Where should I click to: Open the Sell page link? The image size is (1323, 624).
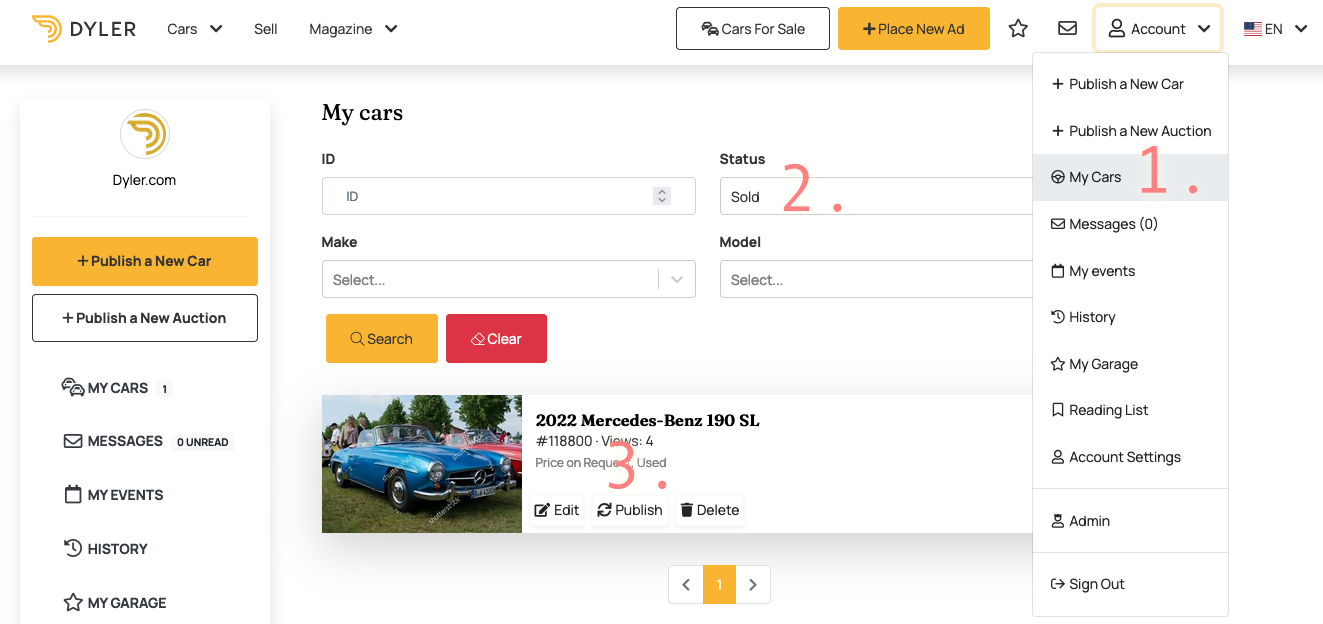click(266, 29)
